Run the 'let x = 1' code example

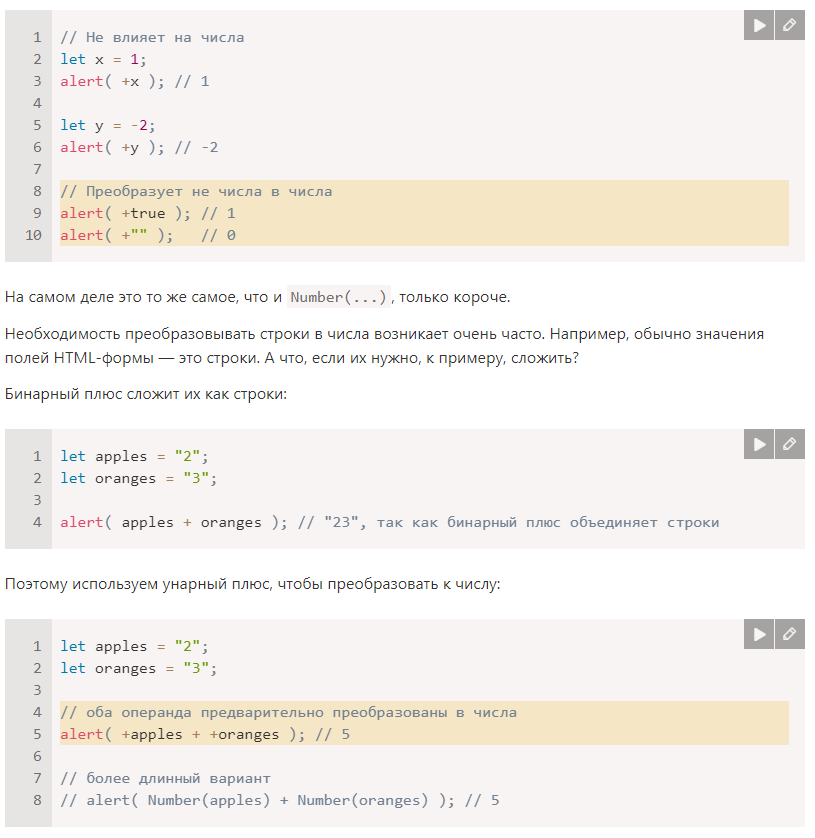point(760,25)
